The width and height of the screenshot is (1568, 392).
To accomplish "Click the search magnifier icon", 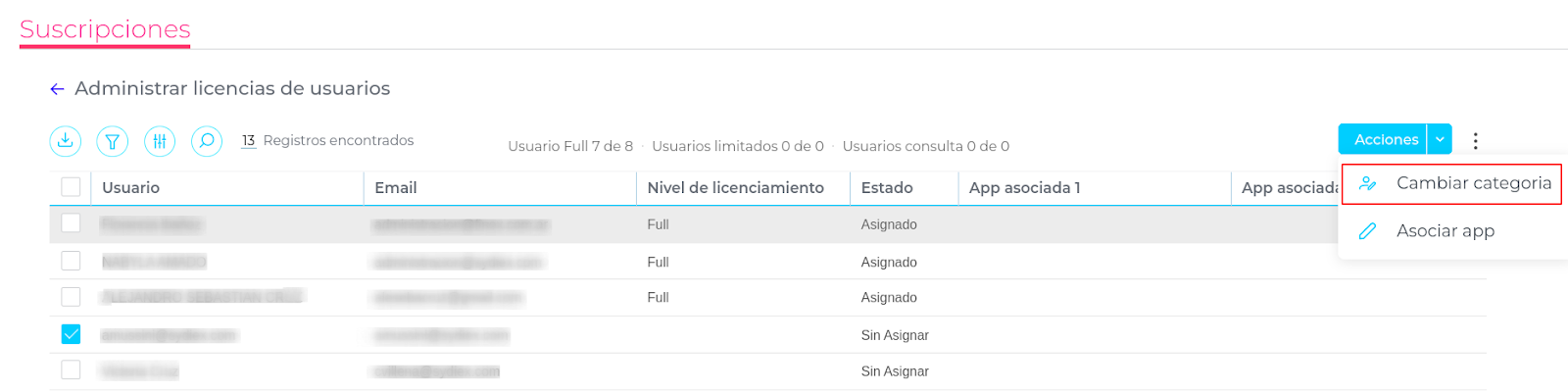I will coord(207,141).
